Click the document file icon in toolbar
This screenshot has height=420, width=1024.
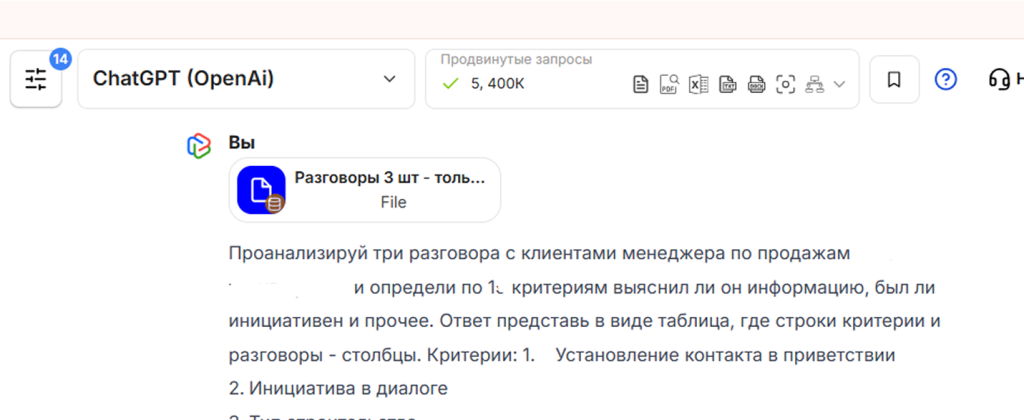[641, 84]
